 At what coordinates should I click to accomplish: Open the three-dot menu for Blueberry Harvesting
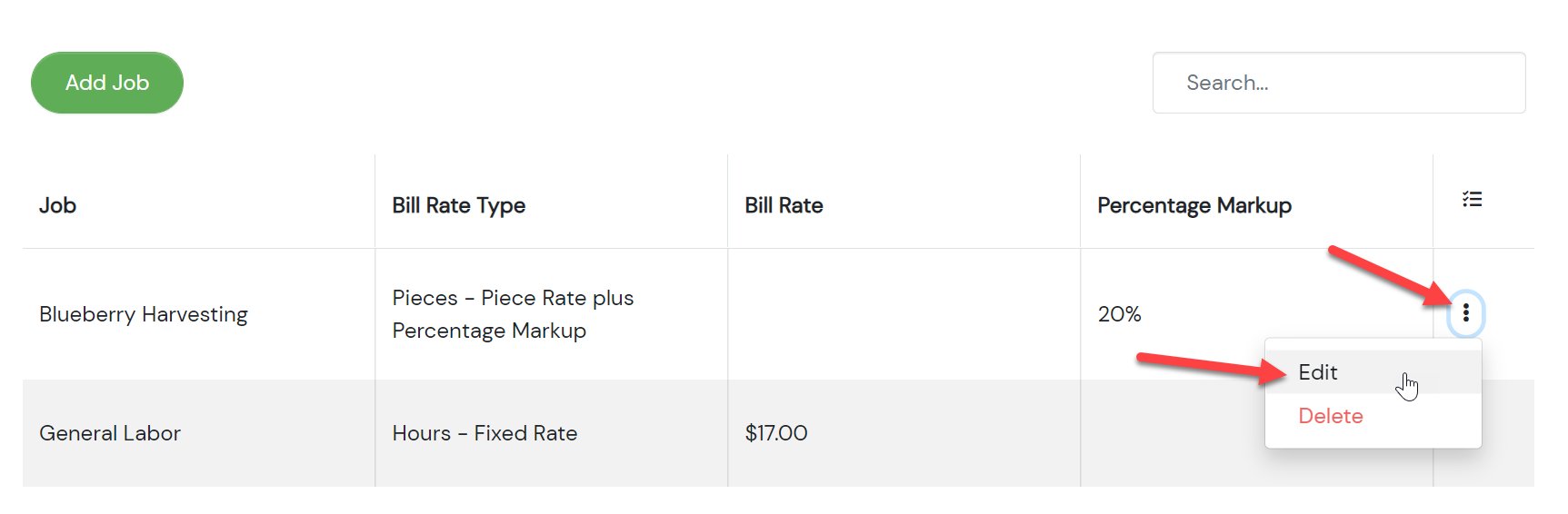tap(1465, 313)
